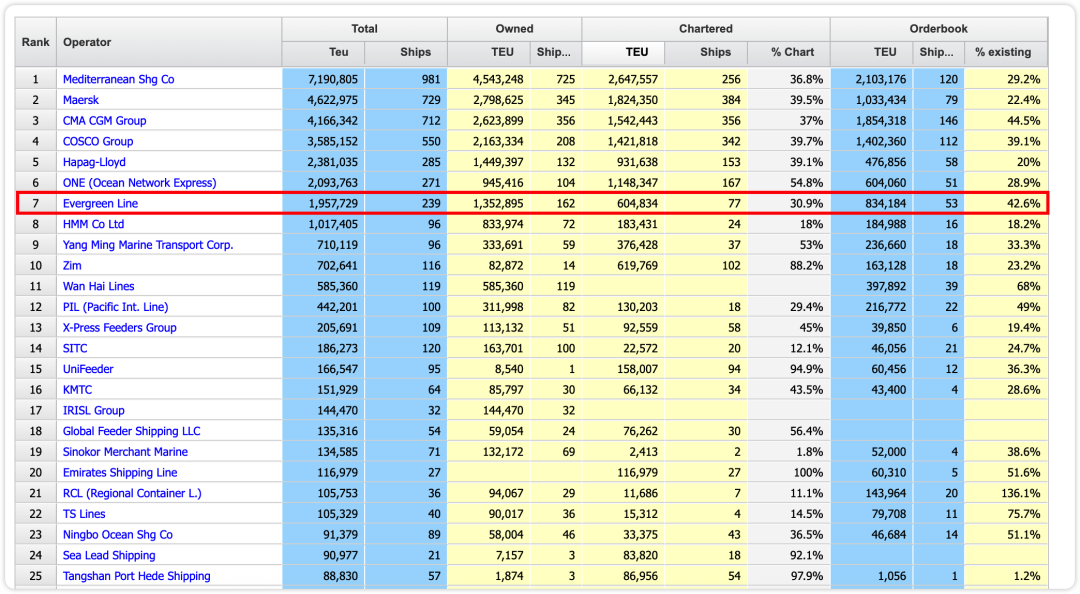Select Evergreen Line's 42.6% existing cell

[x=1005, y=203]
